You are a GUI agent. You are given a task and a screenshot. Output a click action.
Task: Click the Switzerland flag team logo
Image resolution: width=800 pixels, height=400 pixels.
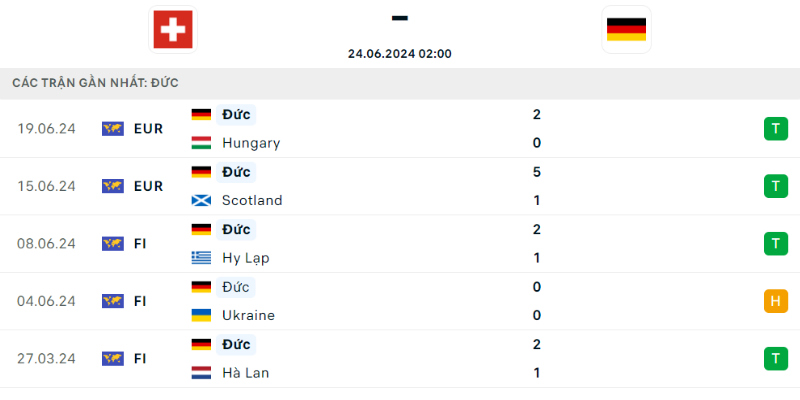[x=173, y=30]
